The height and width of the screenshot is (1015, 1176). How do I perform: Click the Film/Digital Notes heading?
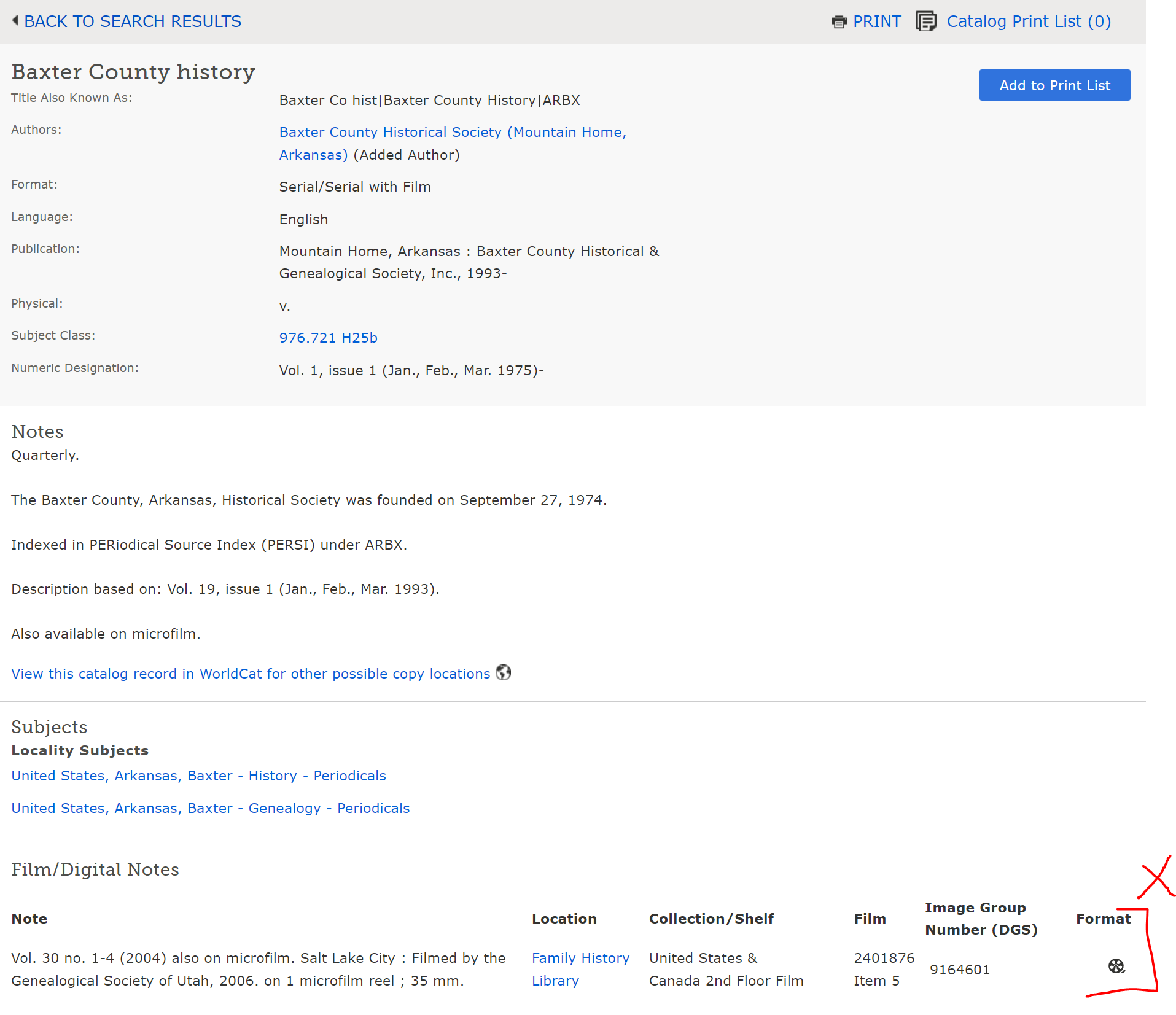pyautogui.click(x=95, y=869)
